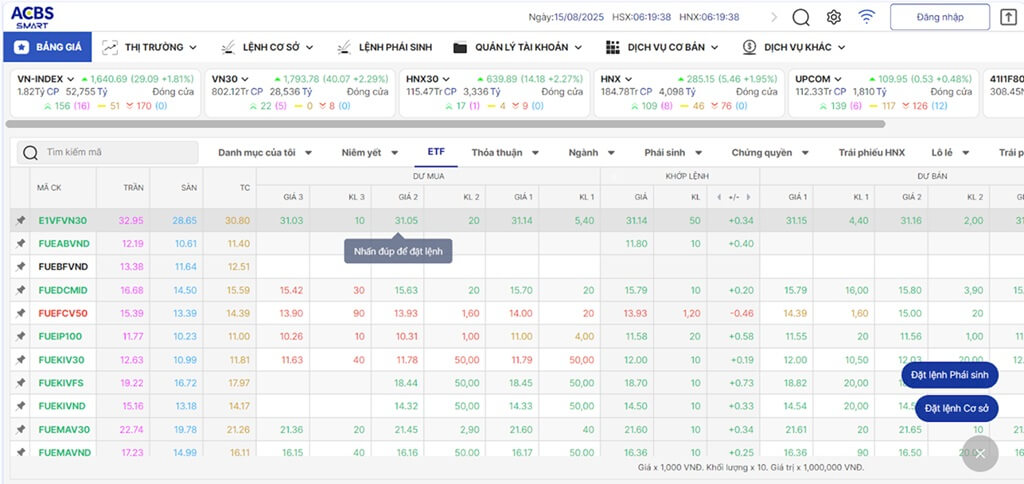Click the Đăng nhập login button
Image resolution: width=1024 pixels, height=484 pixels.
tap(940, 17)
